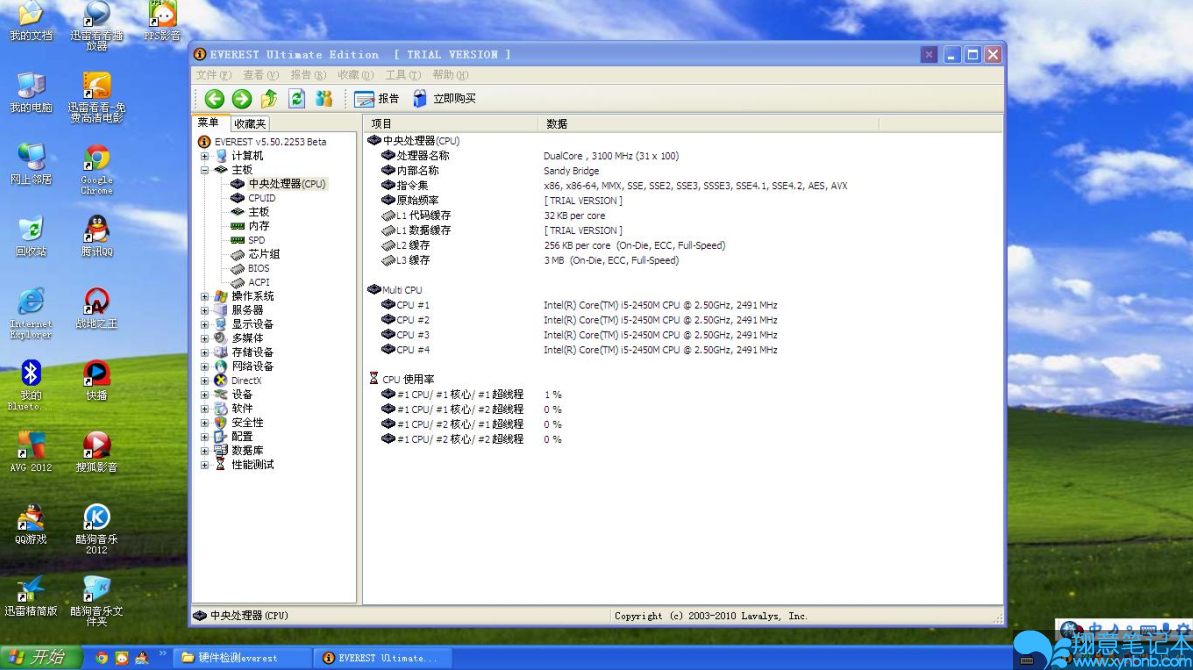Screen dimensions: 1193x670
Task: Click the Refresh toolbar icon
Action: [x=297, y=98]
